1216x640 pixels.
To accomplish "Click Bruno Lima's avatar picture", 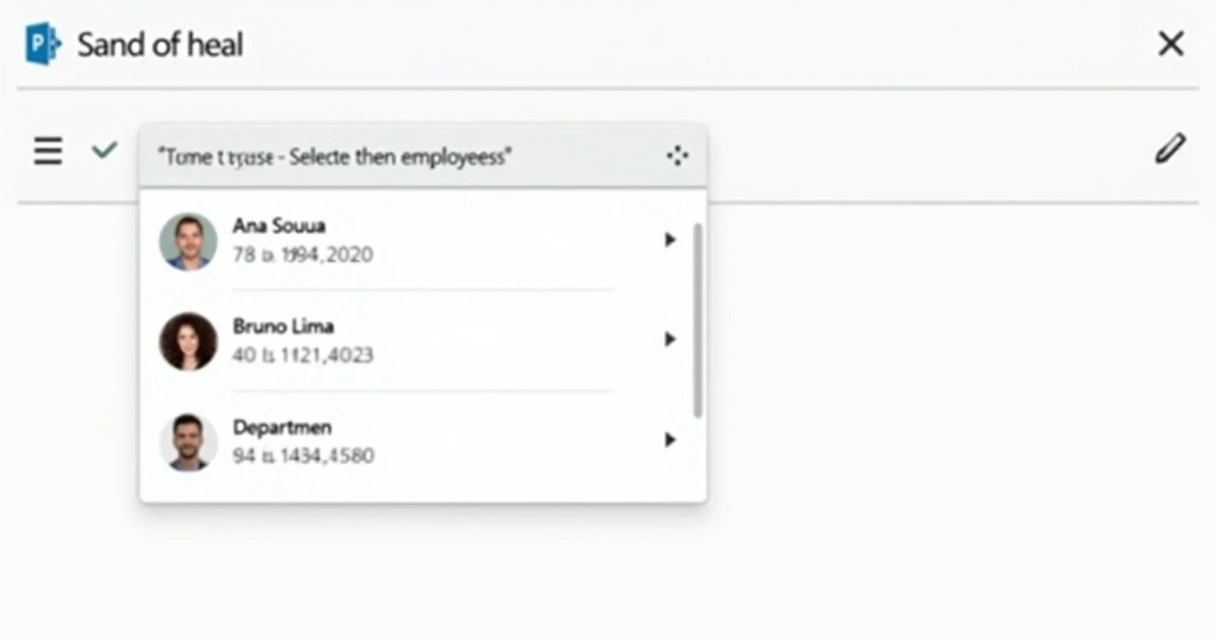I will 188,341.
